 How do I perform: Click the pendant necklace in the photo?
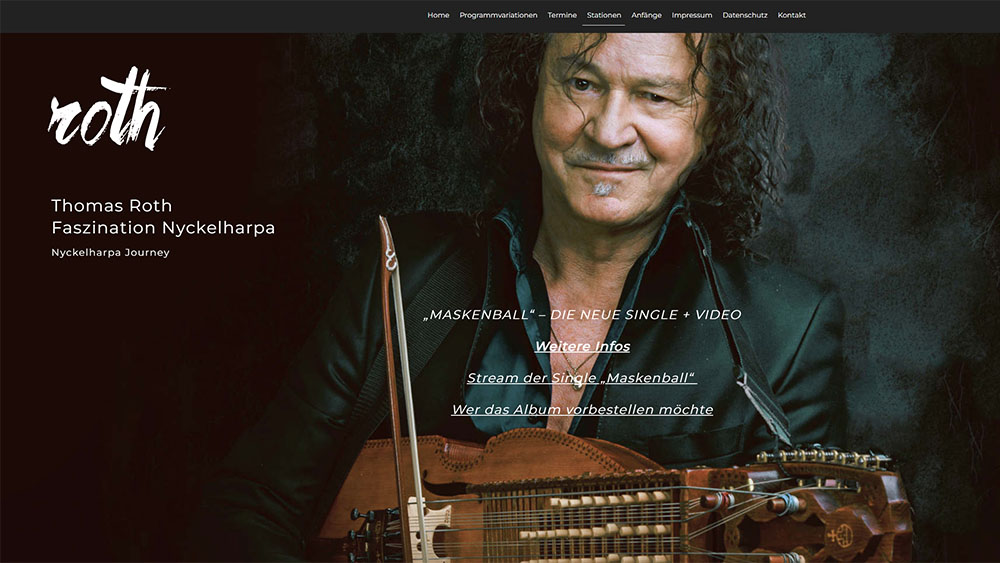coord(575,381)
